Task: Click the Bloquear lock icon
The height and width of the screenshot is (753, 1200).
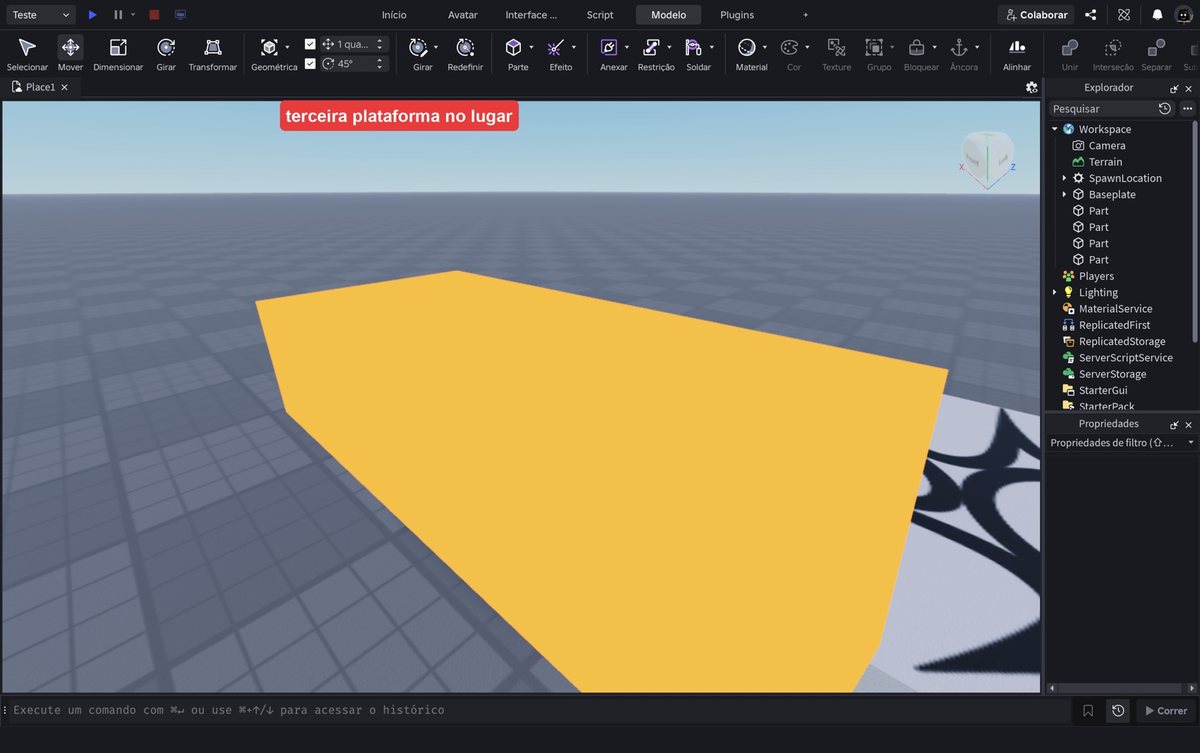Action: click(916, 47)
